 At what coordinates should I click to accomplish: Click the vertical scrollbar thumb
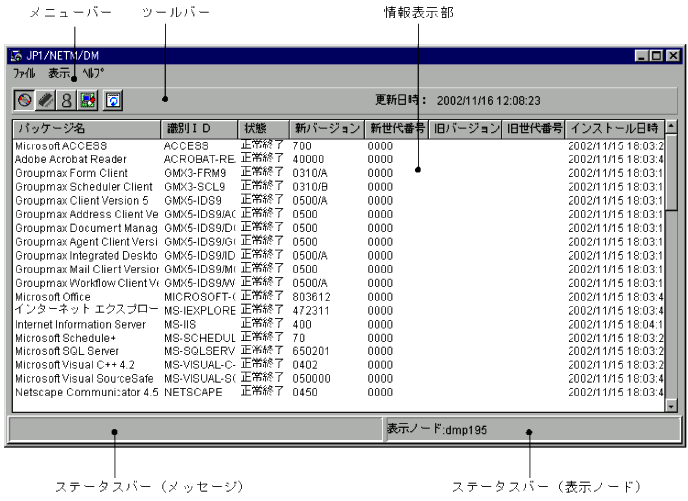[x=671, y=172]
